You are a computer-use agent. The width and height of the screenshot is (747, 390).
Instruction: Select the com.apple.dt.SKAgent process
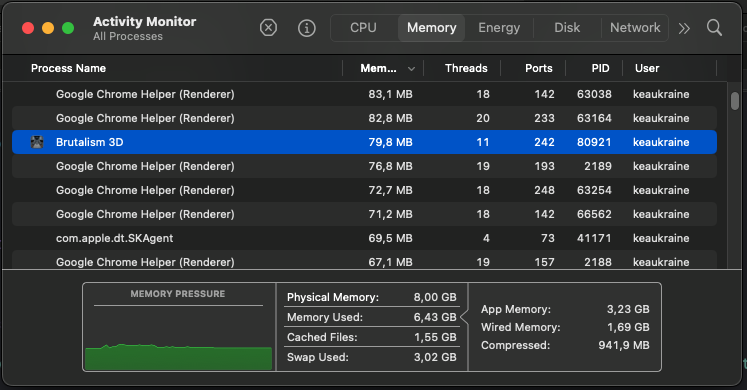[x=364, y=238]
